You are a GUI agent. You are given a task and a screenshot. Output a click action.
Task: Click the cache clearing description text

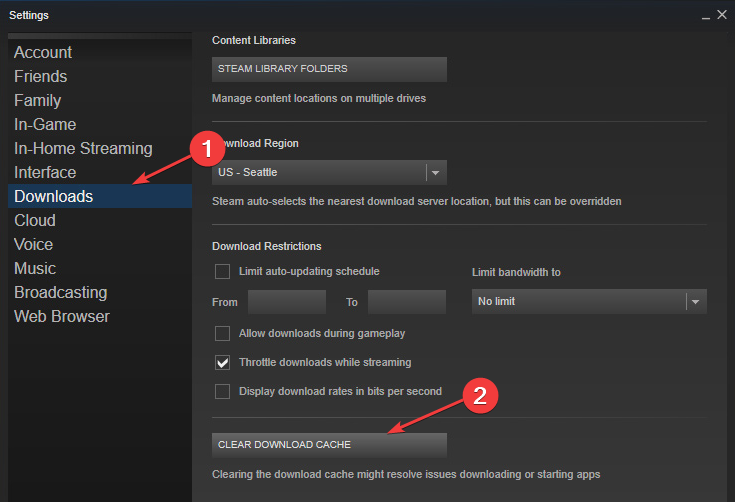pyautogui.click(x=406, y=474)
